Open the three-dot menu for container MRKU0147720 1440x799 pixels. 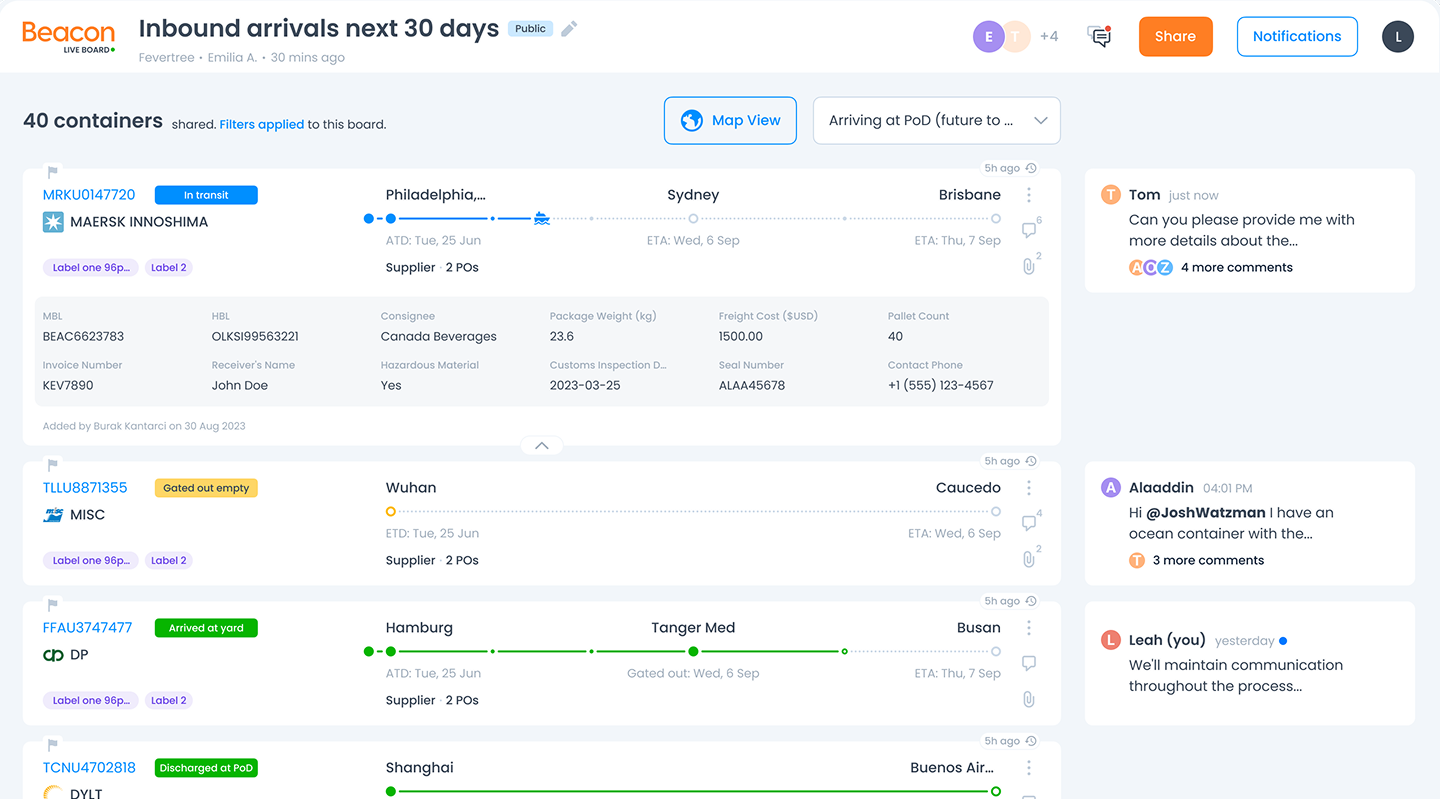click(1029, 195)
